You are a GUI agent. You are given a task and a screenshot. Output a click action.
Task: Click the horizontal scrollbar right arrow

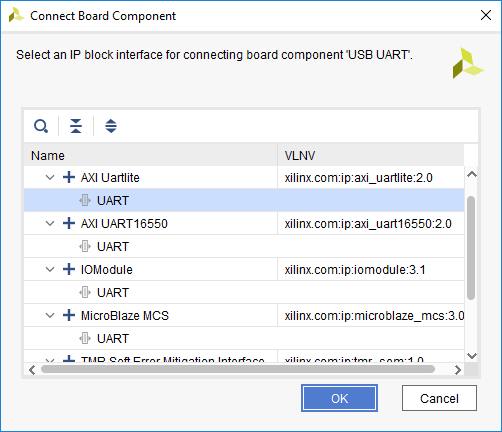[458, 370]
